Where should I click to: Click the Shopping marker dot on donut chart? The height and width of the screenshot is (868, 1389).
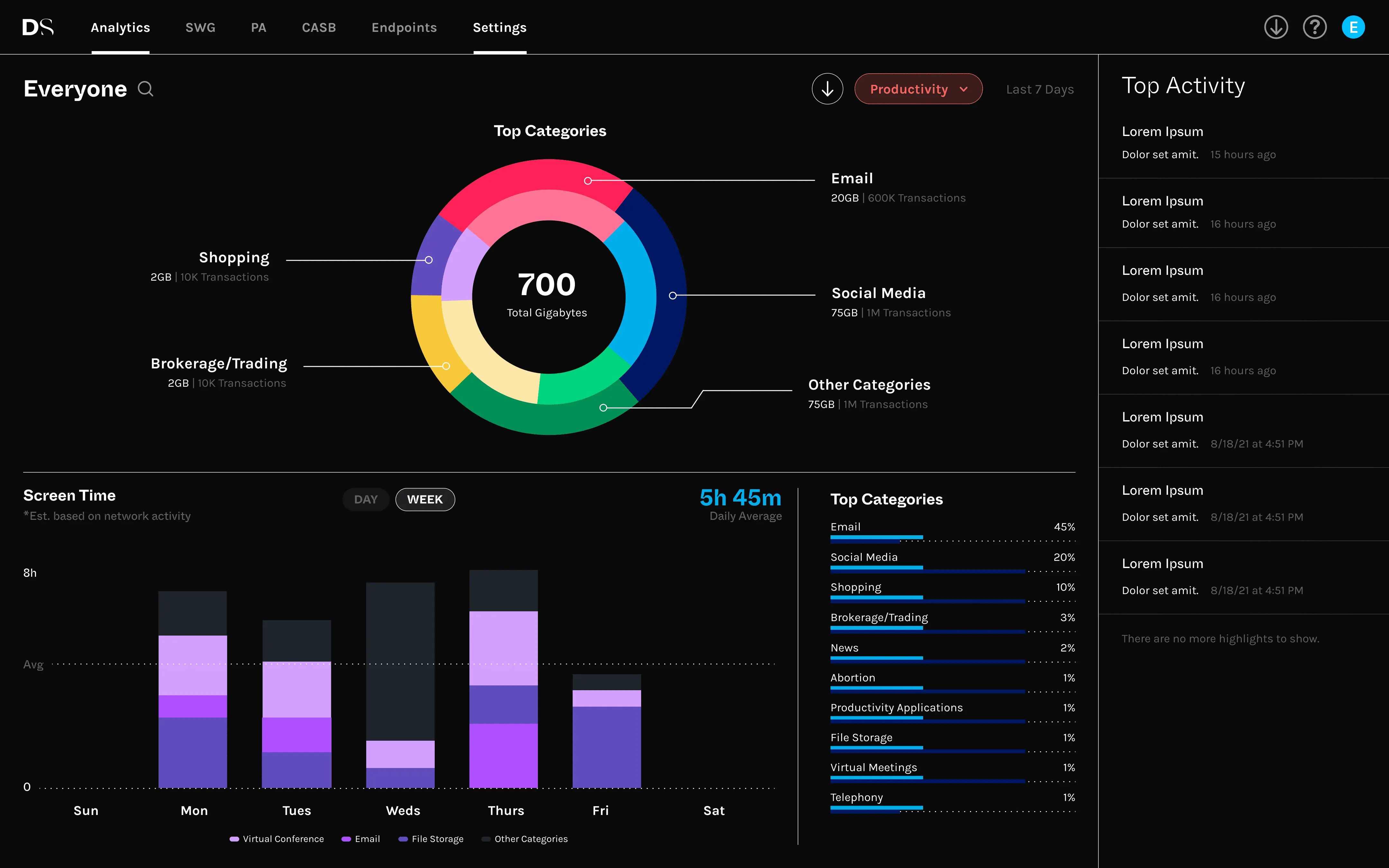[429, 260]
